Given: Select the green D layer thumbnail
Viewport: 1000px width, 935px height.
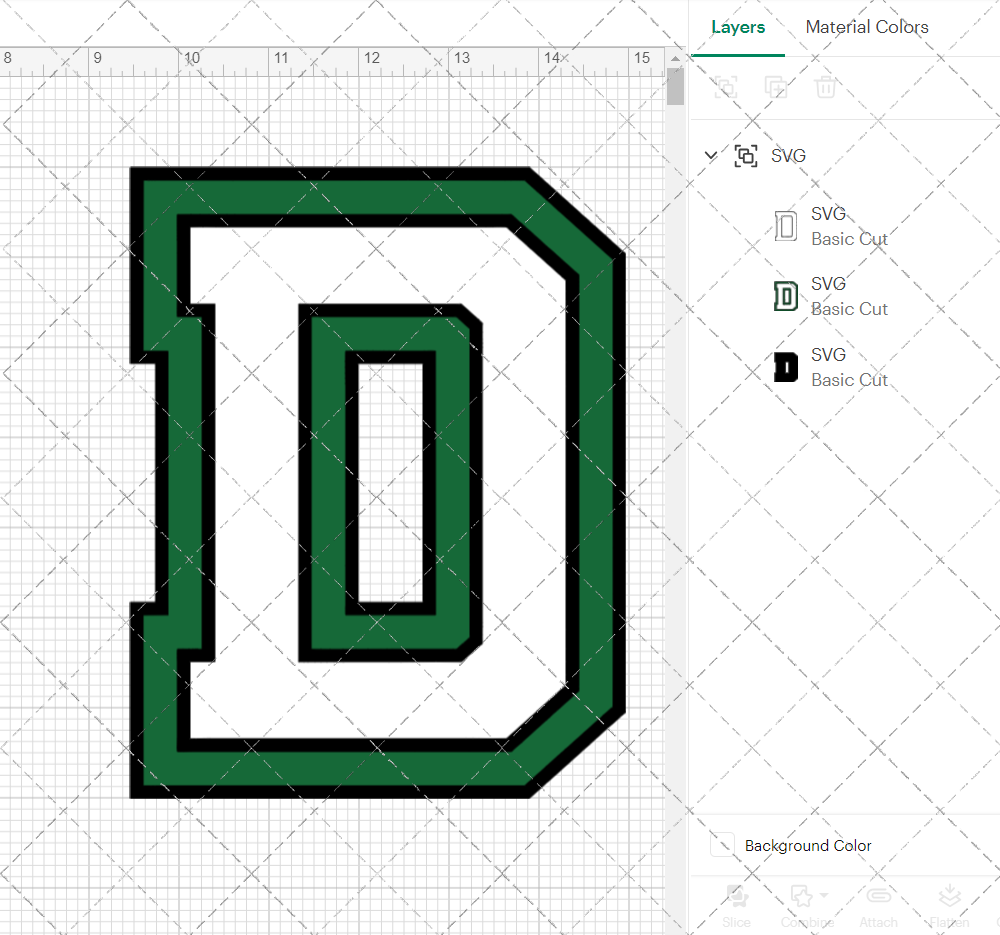Looking at the screenshot, I should (x=786, y=297).
